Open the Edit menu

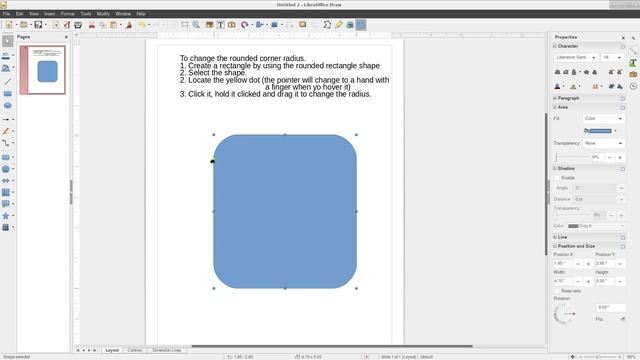pyautogui.click(x=19, y=14)
